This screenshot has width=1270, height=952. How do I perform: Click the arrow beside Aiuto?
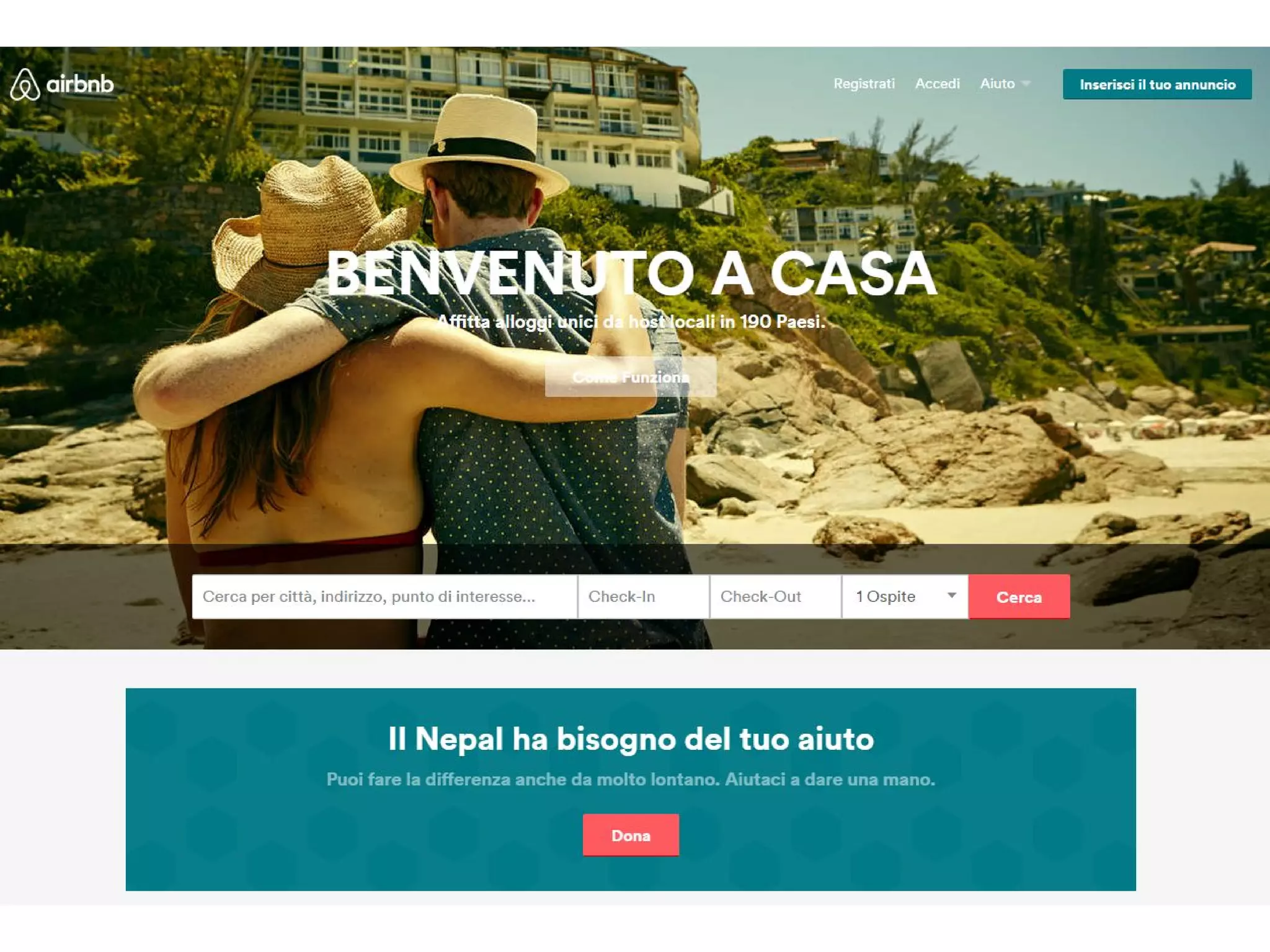click(1026, 84)
